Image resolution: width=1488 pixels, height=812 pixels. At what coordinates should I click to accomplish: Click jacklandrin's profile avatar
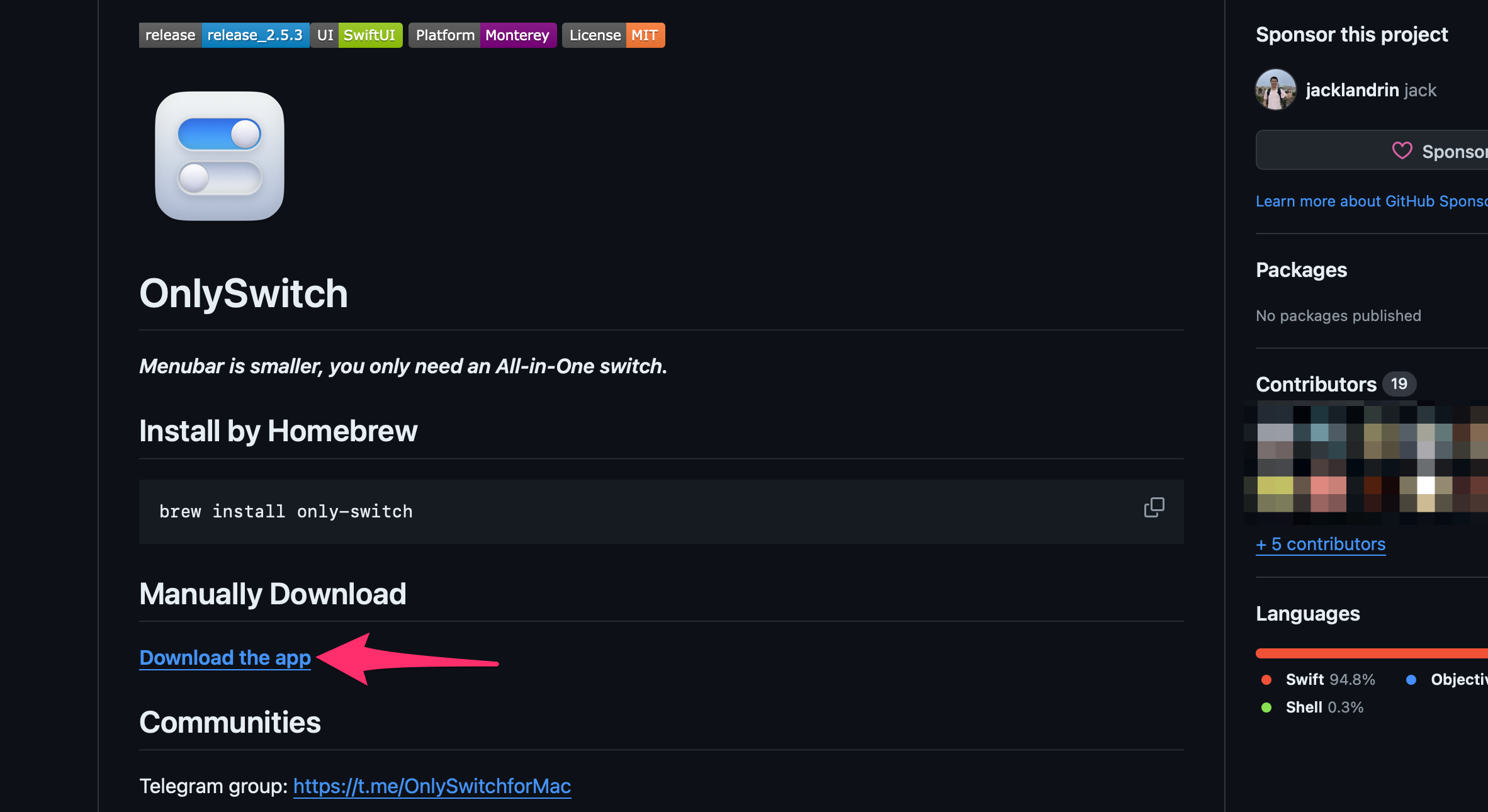pyautogui.click(x=1275, y=90)
